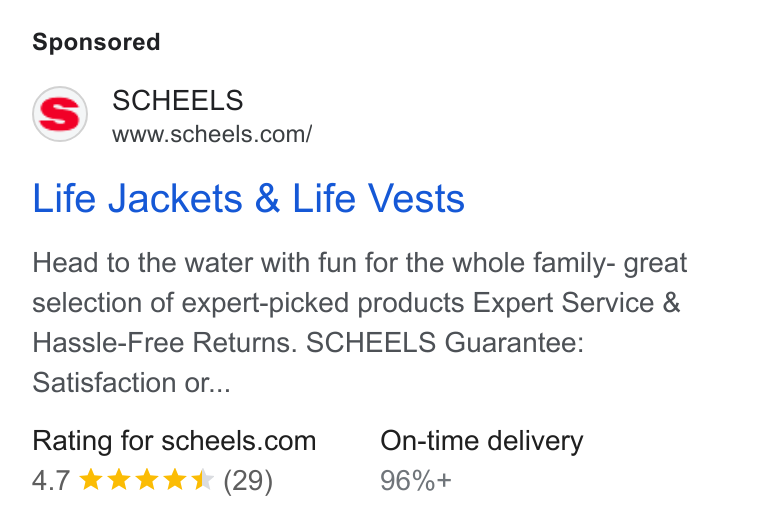Click the first gold rating star
Viewport: 760px width, 524px height.
coord(91,480)
